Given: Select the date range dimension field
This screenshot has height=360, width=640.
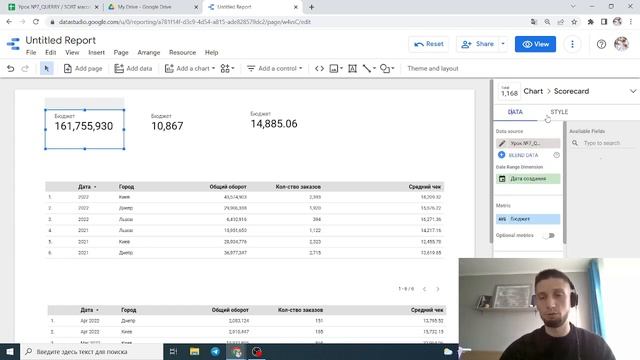Looking at the screenshot, I should pyautogui.click(x=528, y=179).
